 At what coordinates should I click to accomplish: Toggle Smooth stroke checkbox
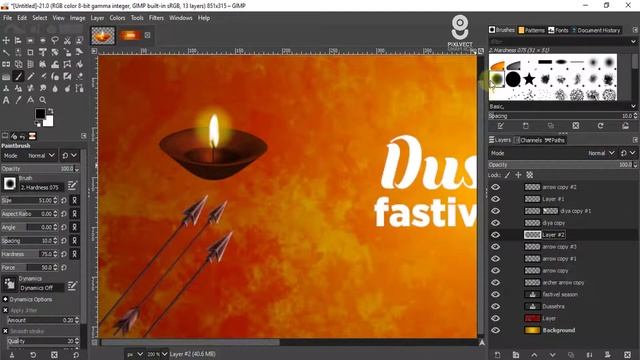click(6, 331)
